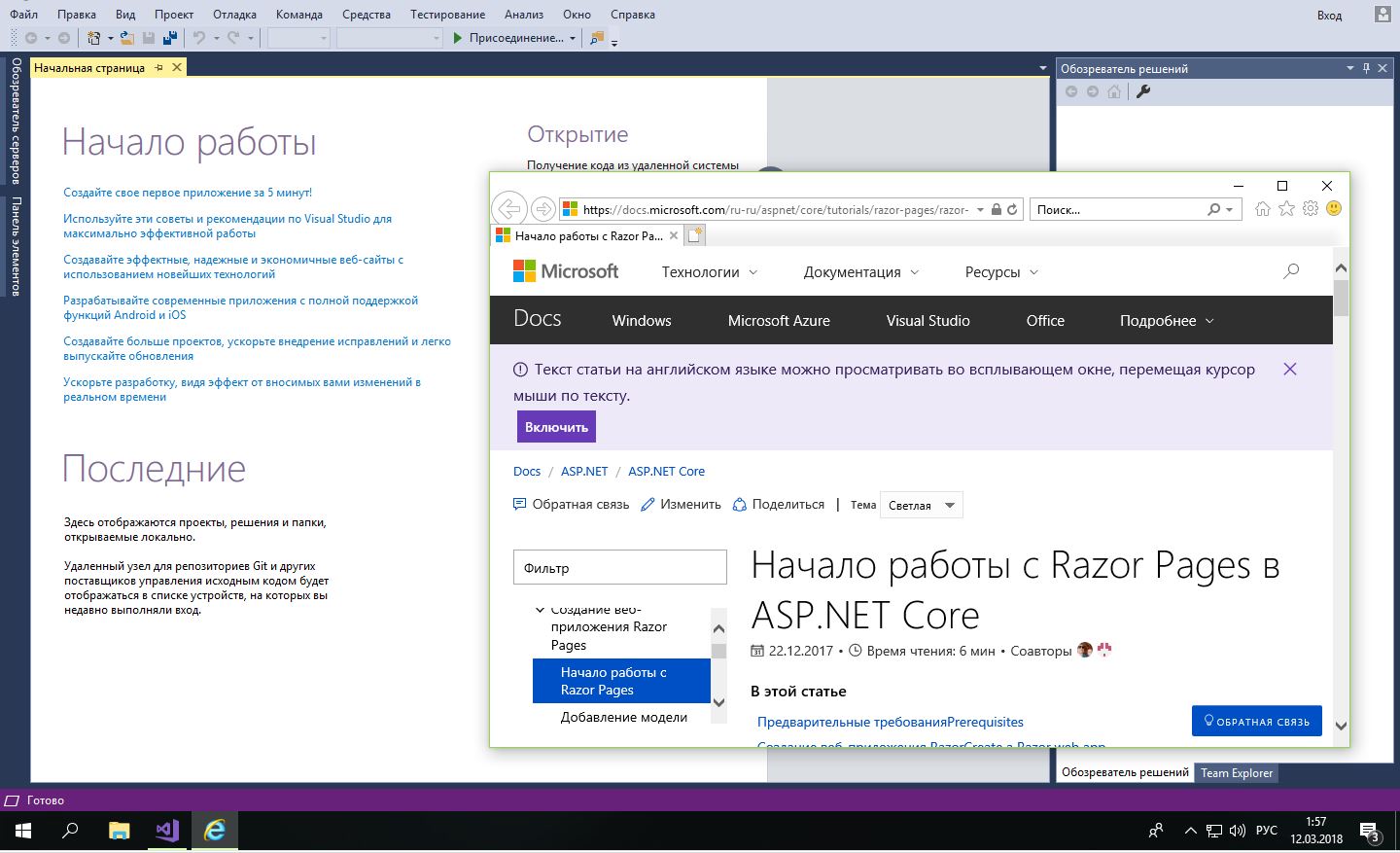Click the Save All toolbar icon
This screenshot has height=853, width=1400.
tap(170, 38)
